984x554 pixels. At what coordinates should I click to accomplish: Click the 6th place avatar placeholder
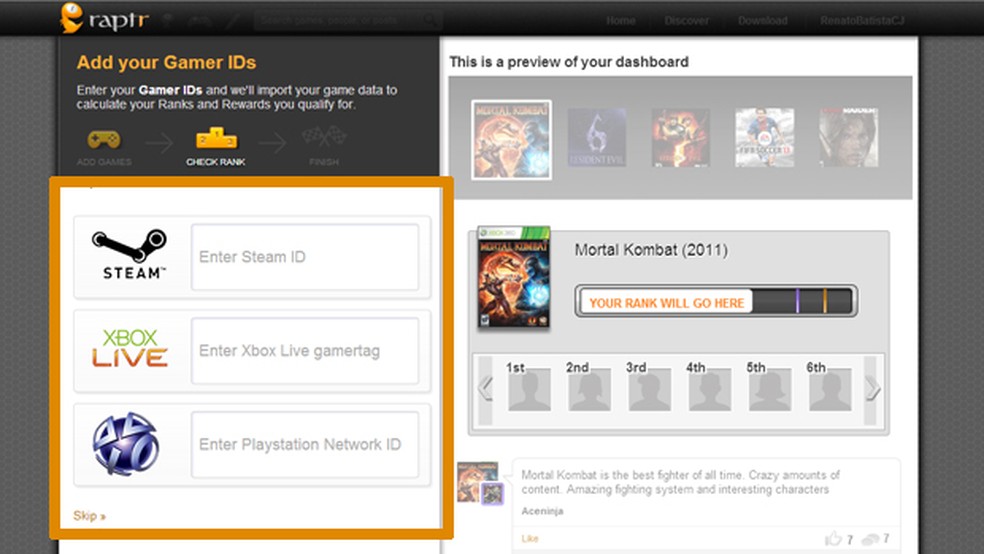(x=830, y=389)
